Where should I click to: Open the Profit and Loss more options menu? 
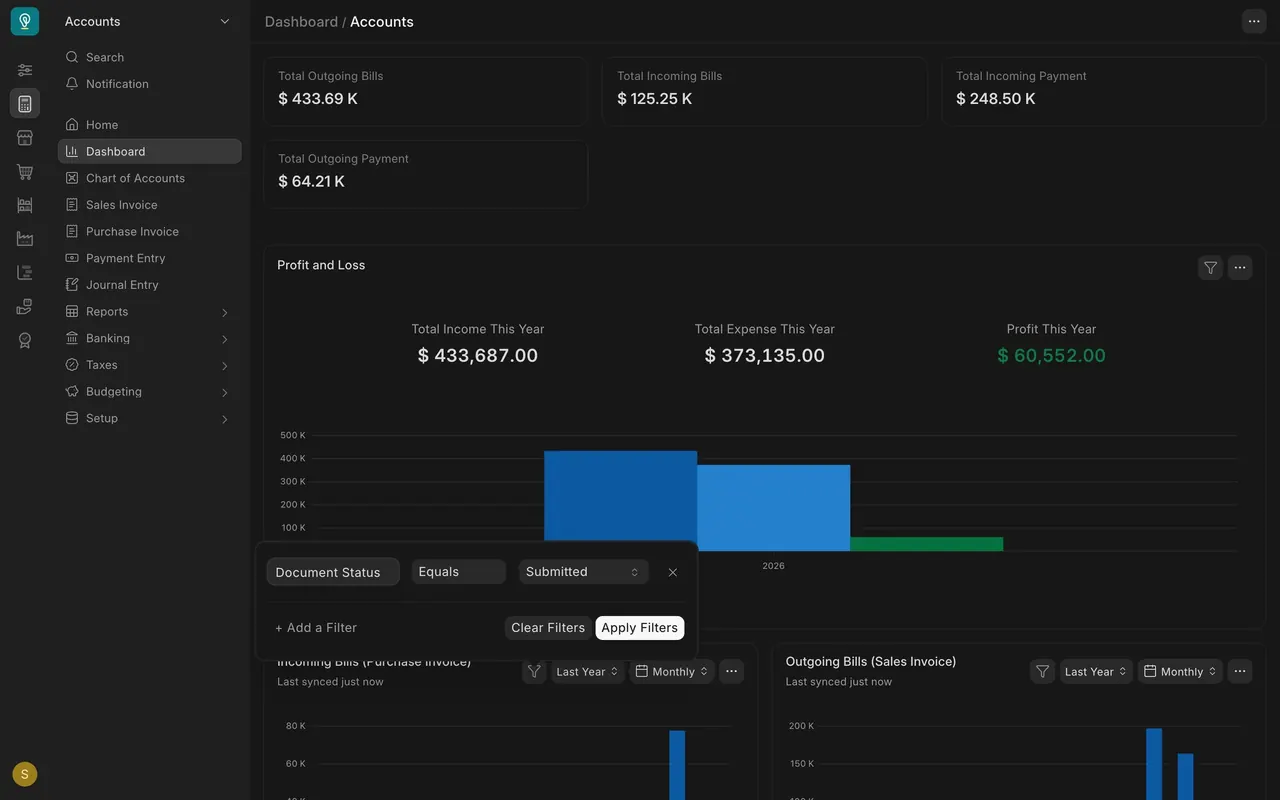click(1240, 267)
